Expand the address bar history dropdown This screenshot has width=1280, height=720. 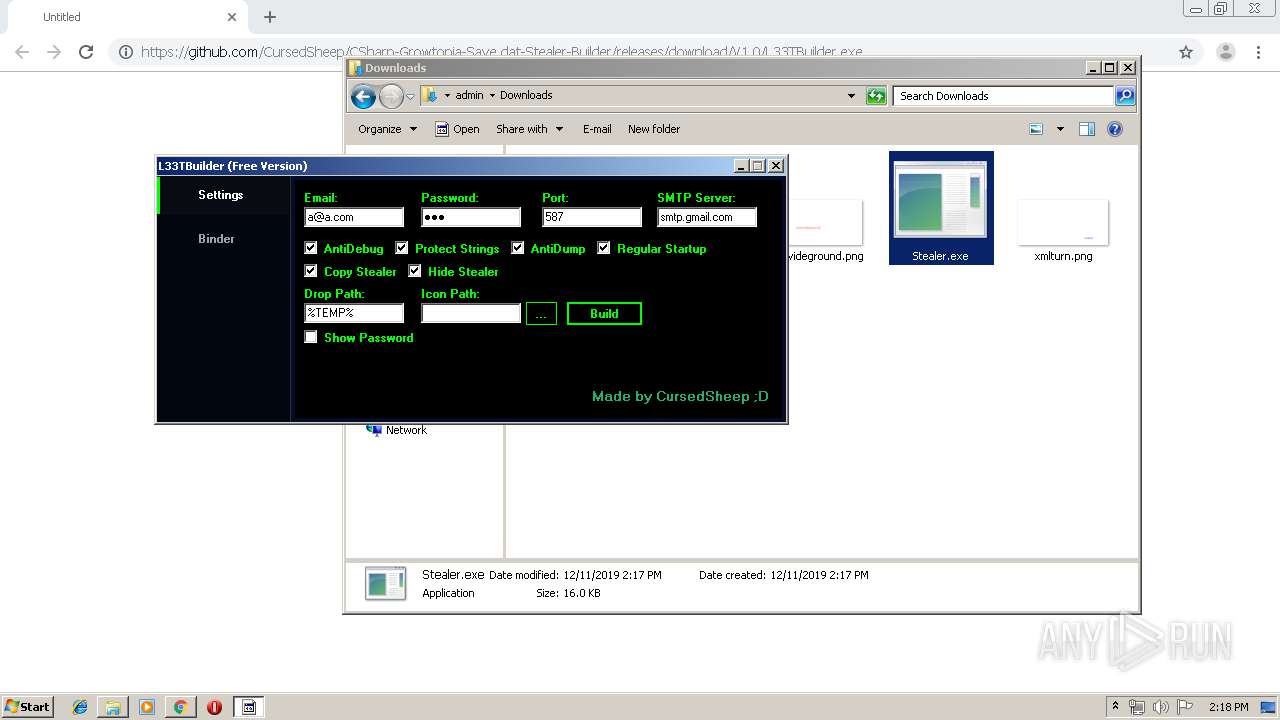pyautogui.click(x=851, y=96)
